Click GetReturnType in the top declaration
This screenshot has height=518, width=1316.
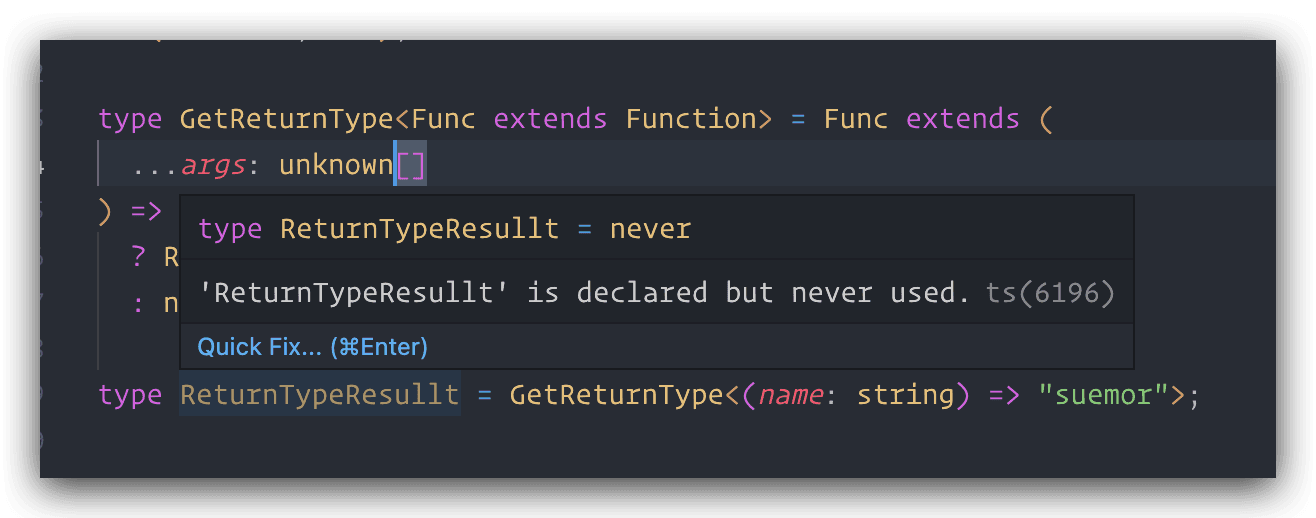pyautogui.click(x=286, y=119)
